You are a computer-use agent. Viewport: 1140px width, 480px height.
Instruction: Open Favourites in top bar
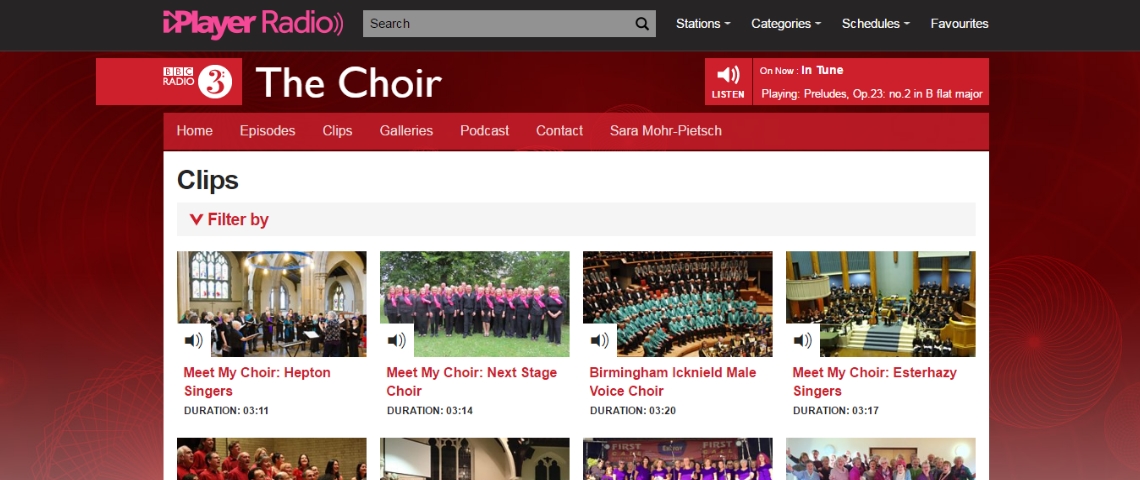959,23
